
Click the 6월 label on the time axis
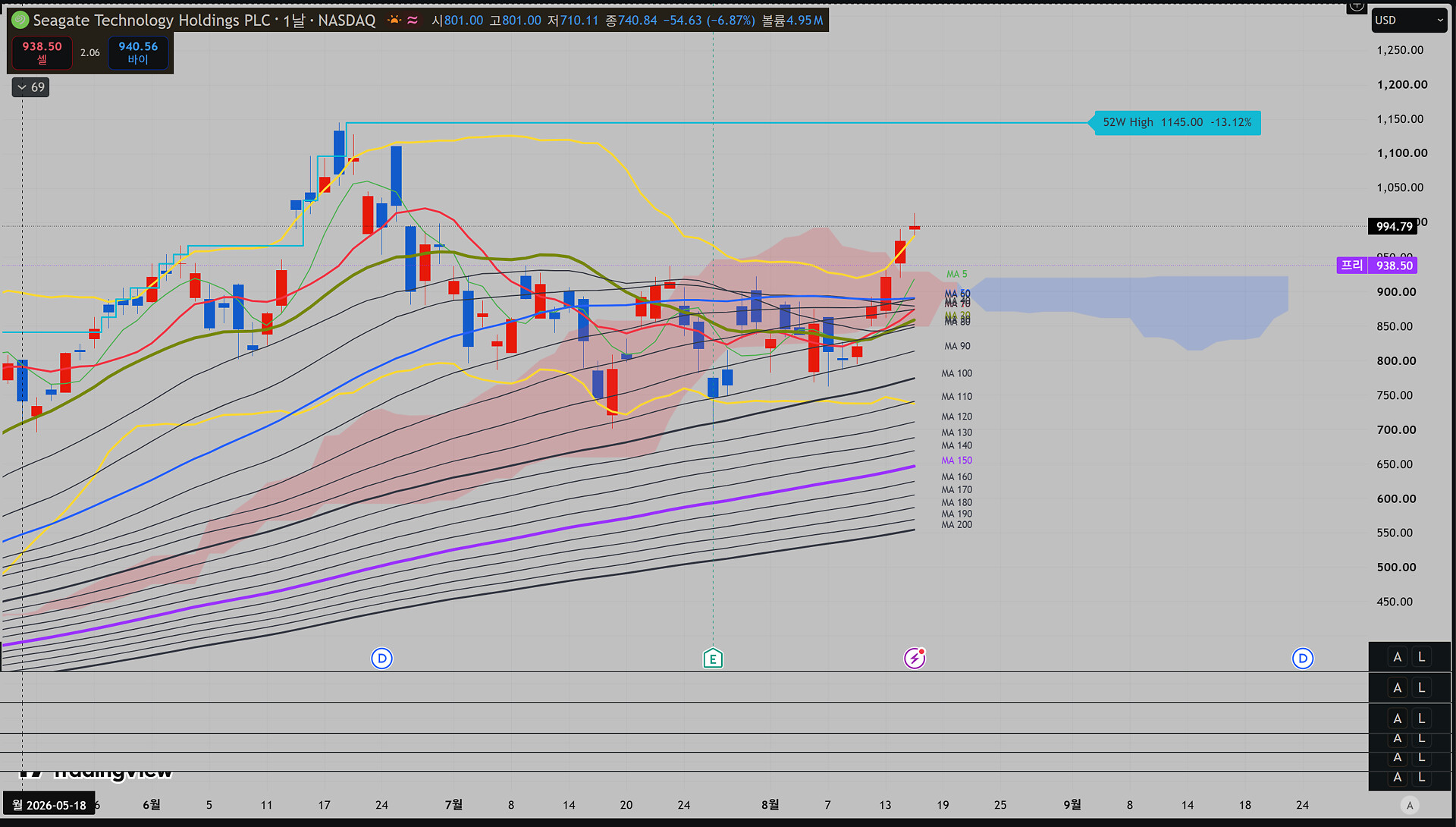coord(152,805)
